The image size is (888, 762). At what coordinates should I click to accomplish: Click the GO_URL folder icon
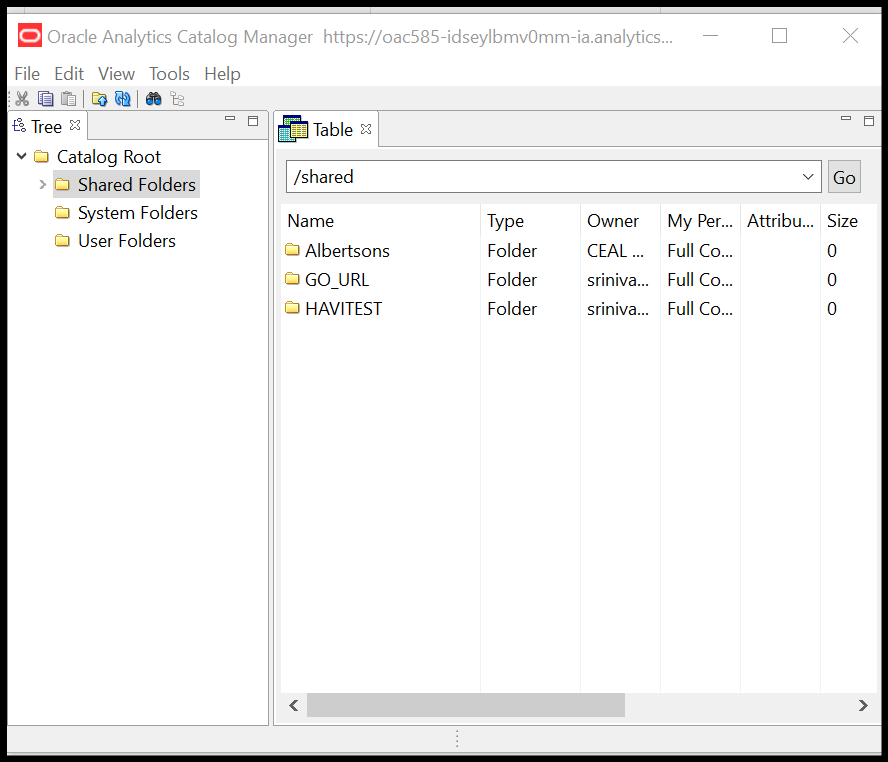pos(292,279)
